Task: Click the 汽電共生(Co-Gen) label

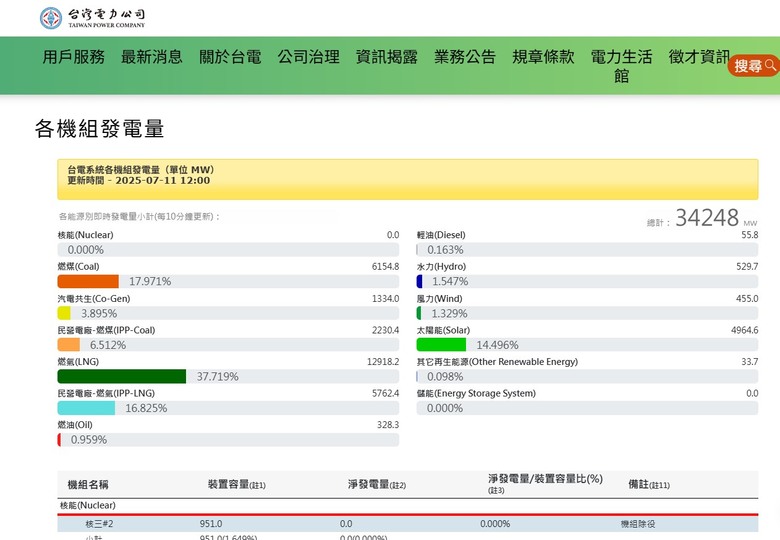Action: click(94, 298)
